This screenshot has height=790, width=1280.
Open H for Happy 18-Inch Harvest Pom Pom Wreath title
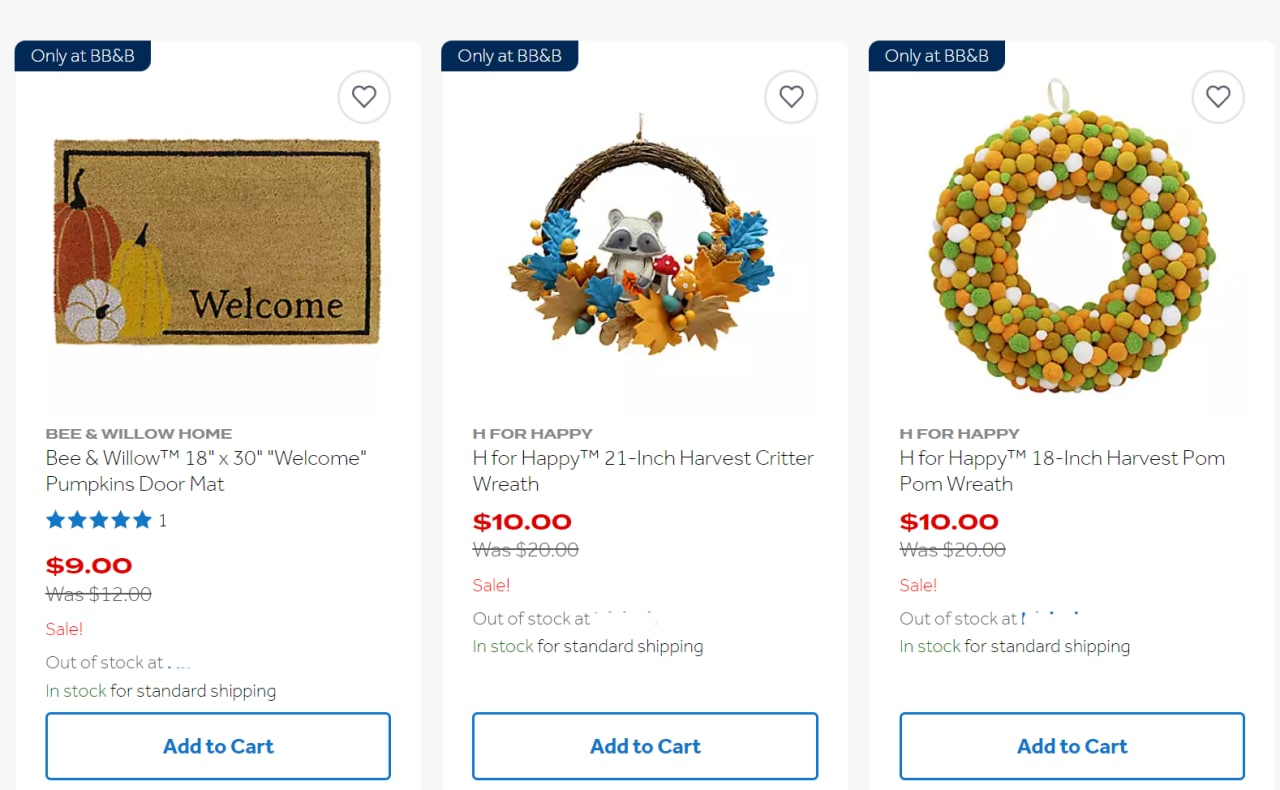pos(1062,471)
